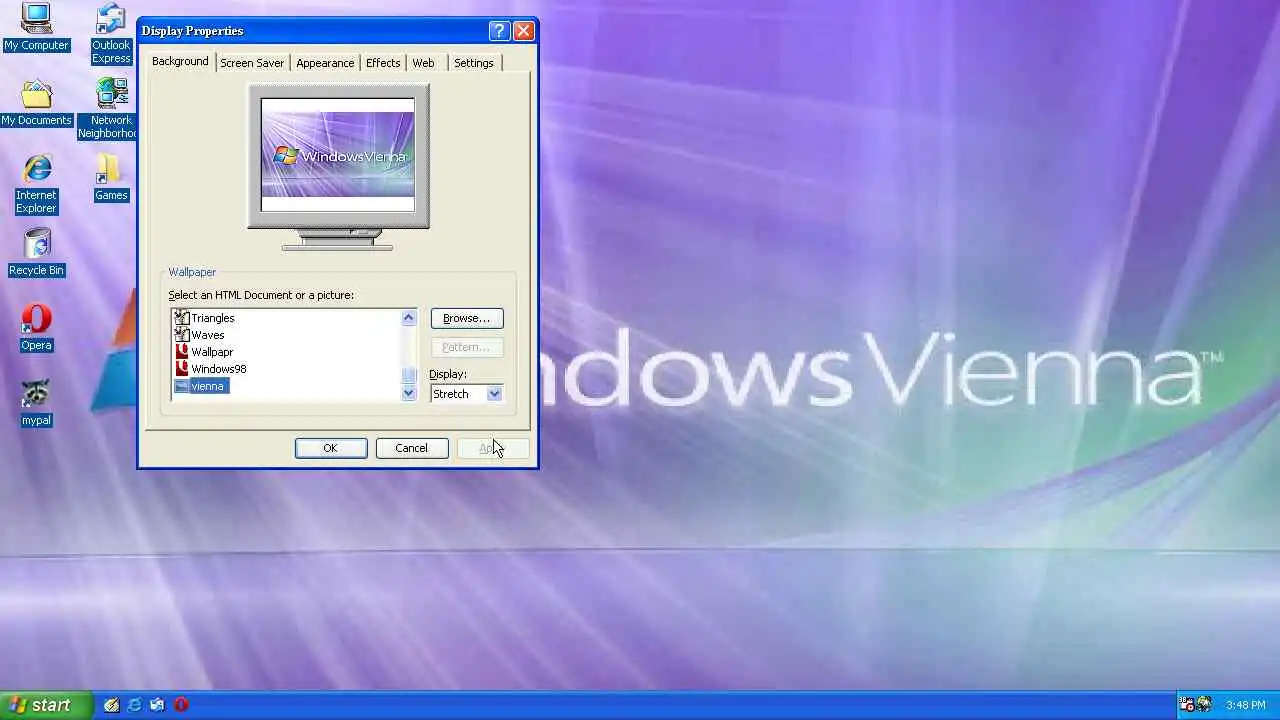
Task: Open the Start menu
Action: [x=46, y=705]
